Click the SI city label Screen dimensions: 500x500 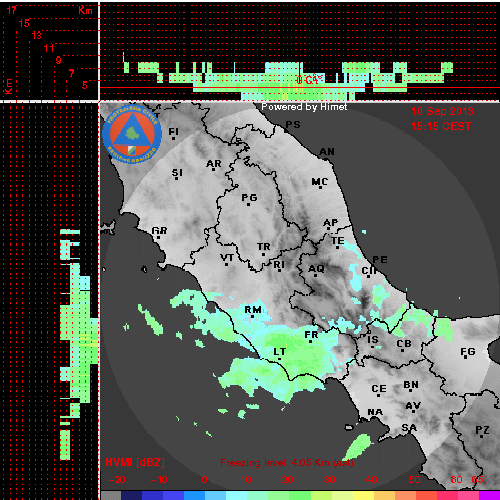coord(177,173)
